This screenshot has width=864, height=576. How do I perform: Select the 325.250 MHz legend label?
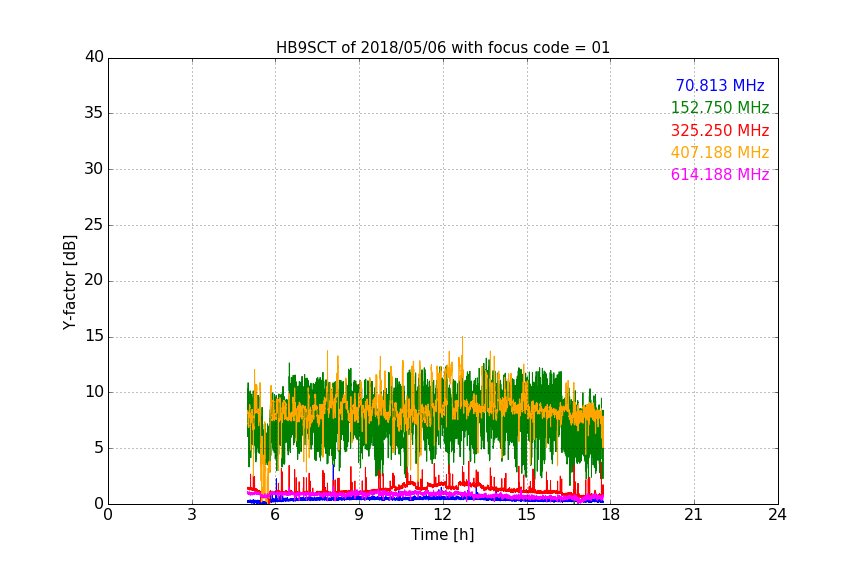720,131
